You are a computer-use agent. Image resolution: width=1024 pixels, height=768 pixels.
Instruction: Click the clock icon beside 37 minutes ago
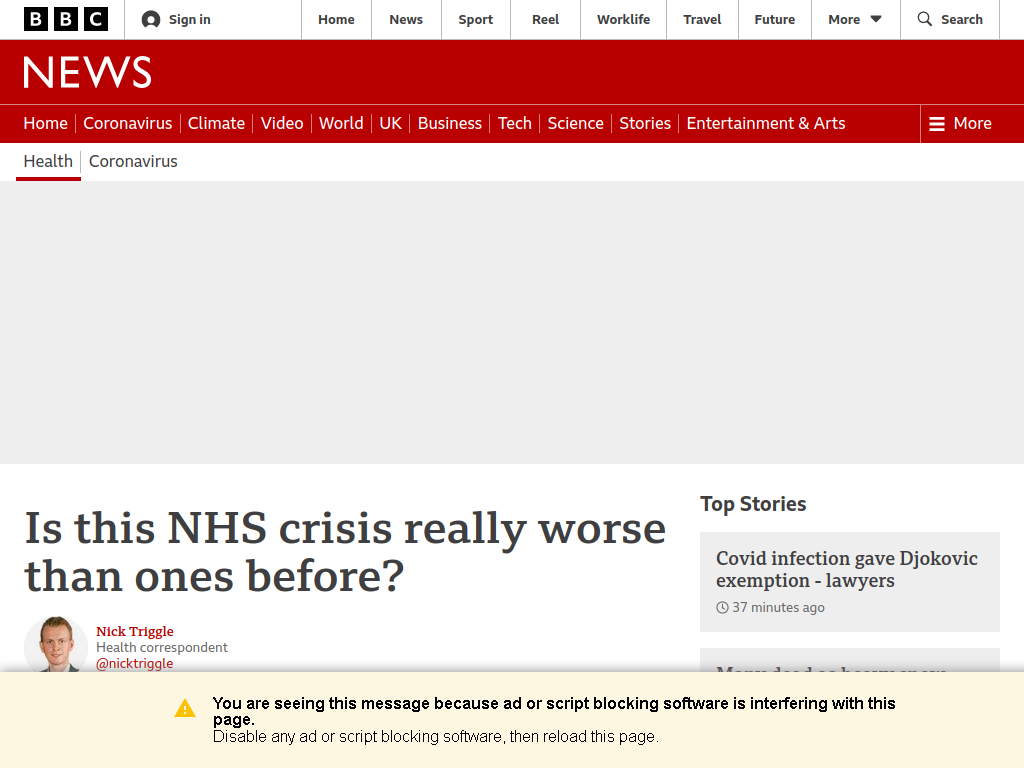(x=722, y=607)
